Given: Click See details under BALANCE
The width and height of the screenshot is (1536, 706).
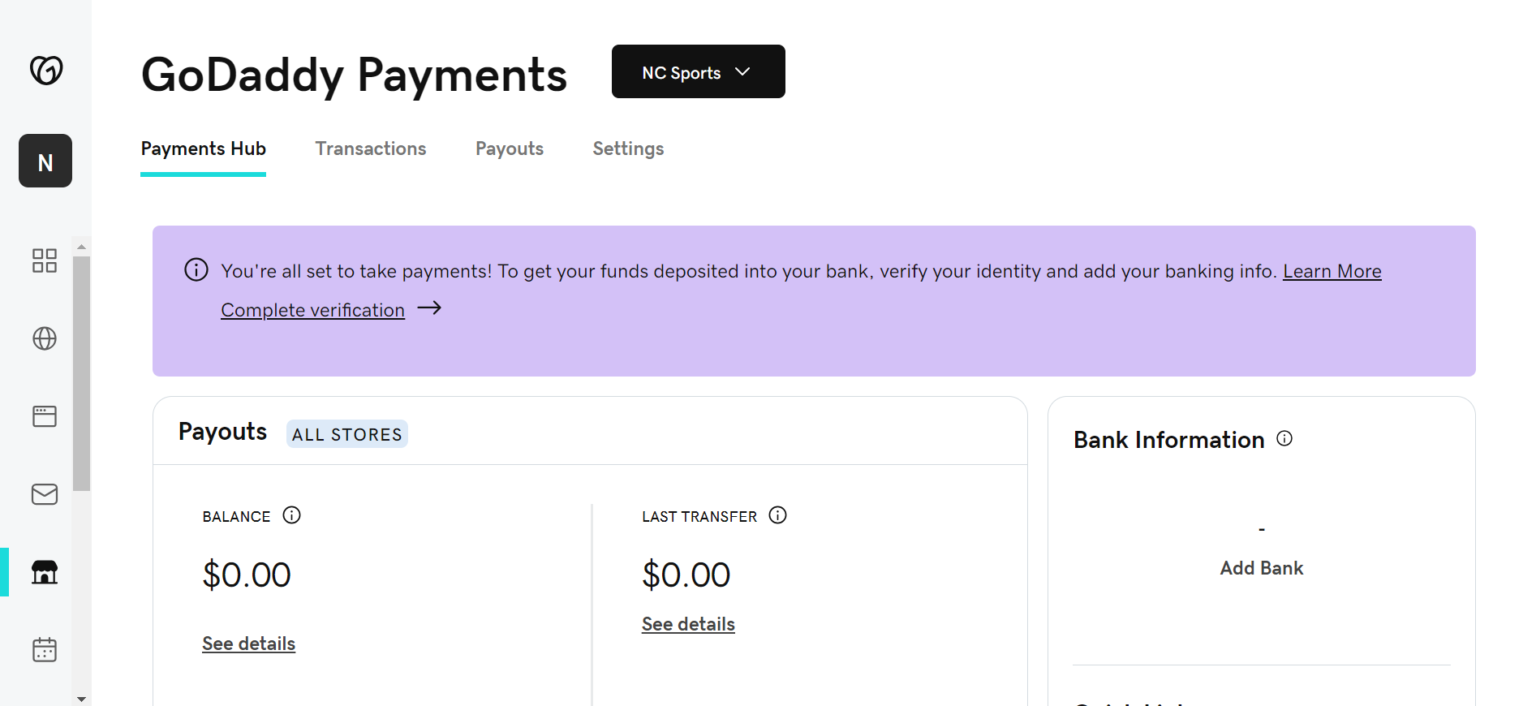Looking at the screenshot, I should click(248, 644).
